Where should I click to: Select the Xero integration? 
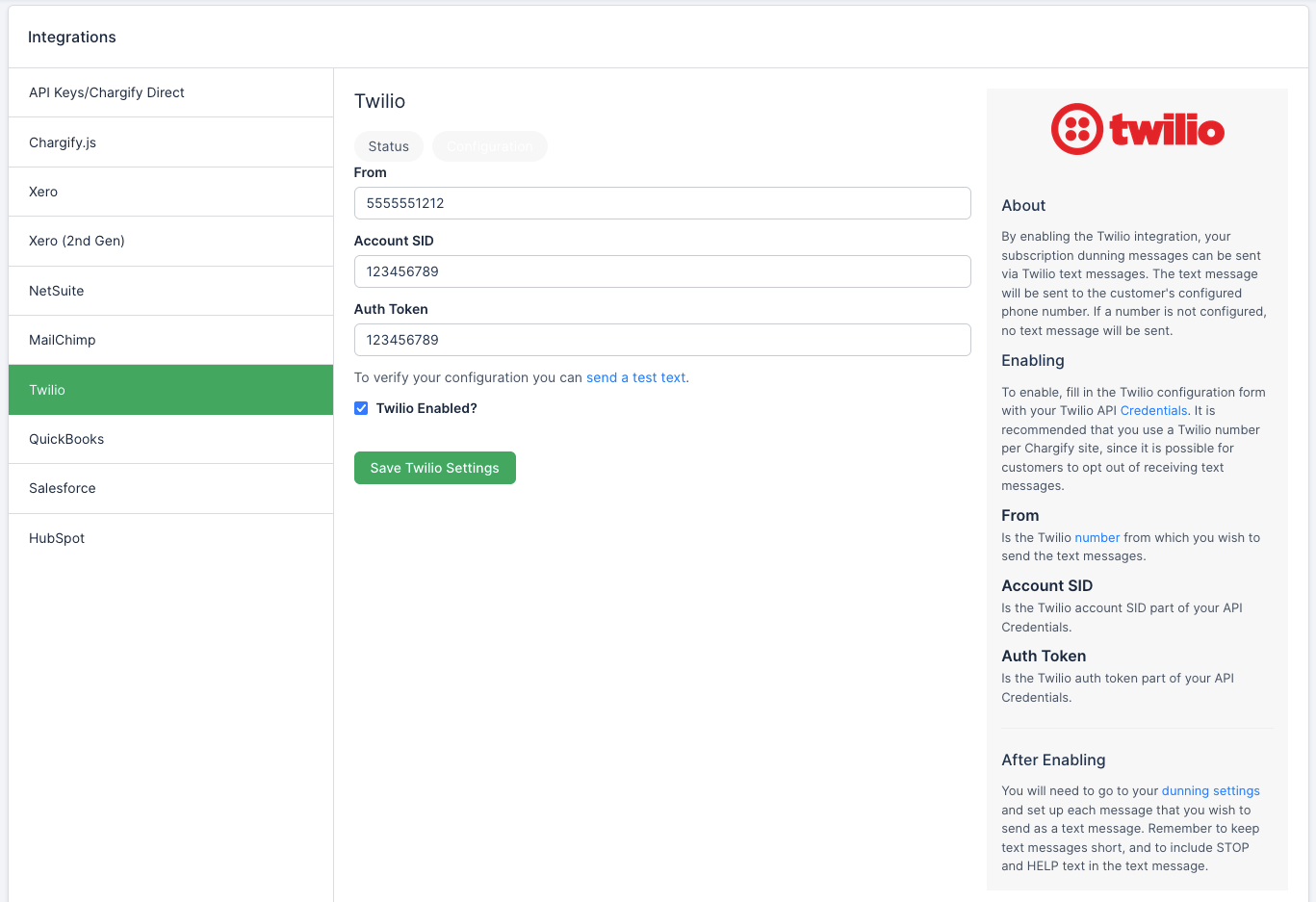coord(43,191)
